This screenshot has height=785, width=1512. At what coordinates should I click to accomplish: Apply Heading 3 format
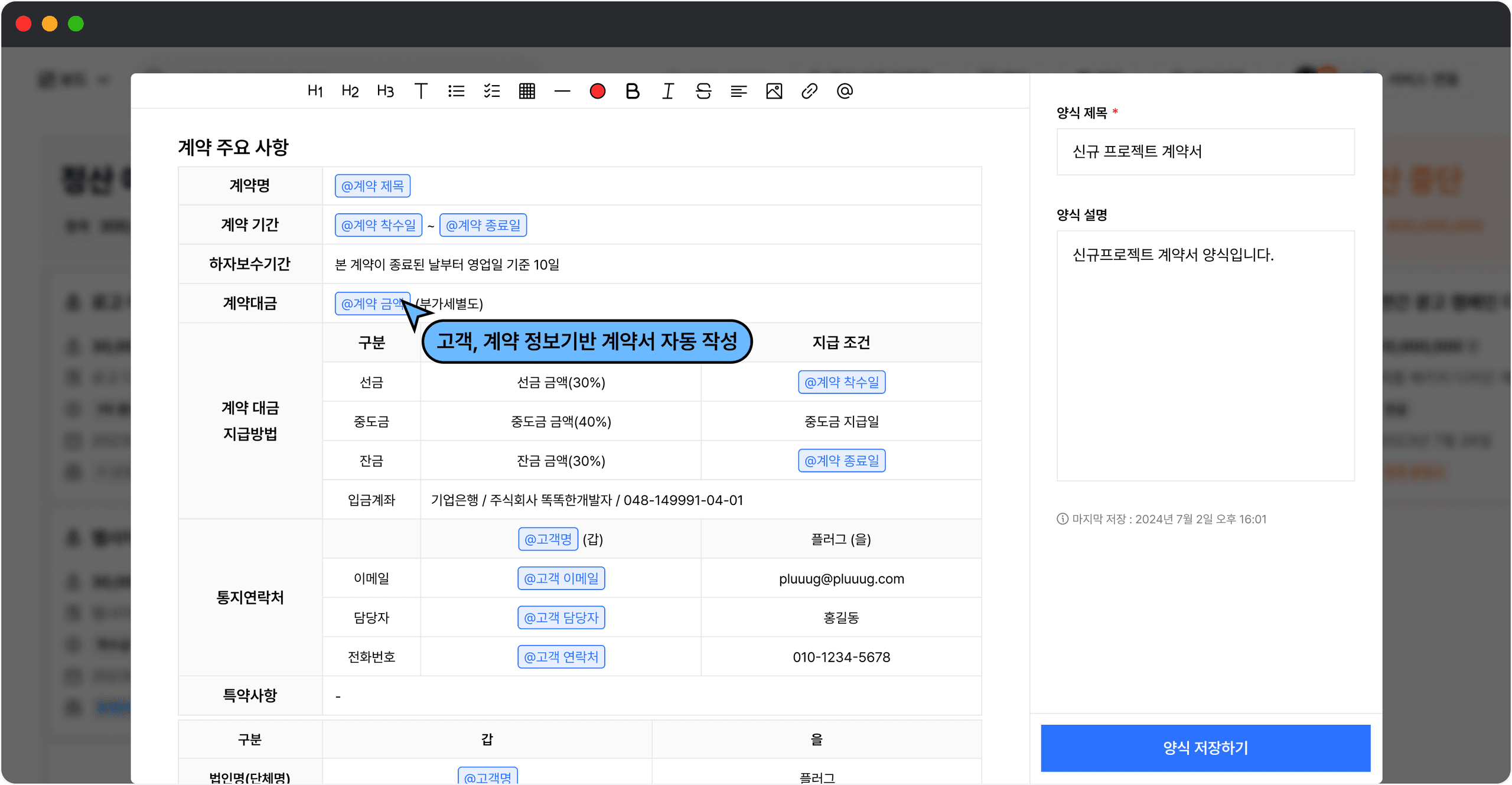click(385, 91)
